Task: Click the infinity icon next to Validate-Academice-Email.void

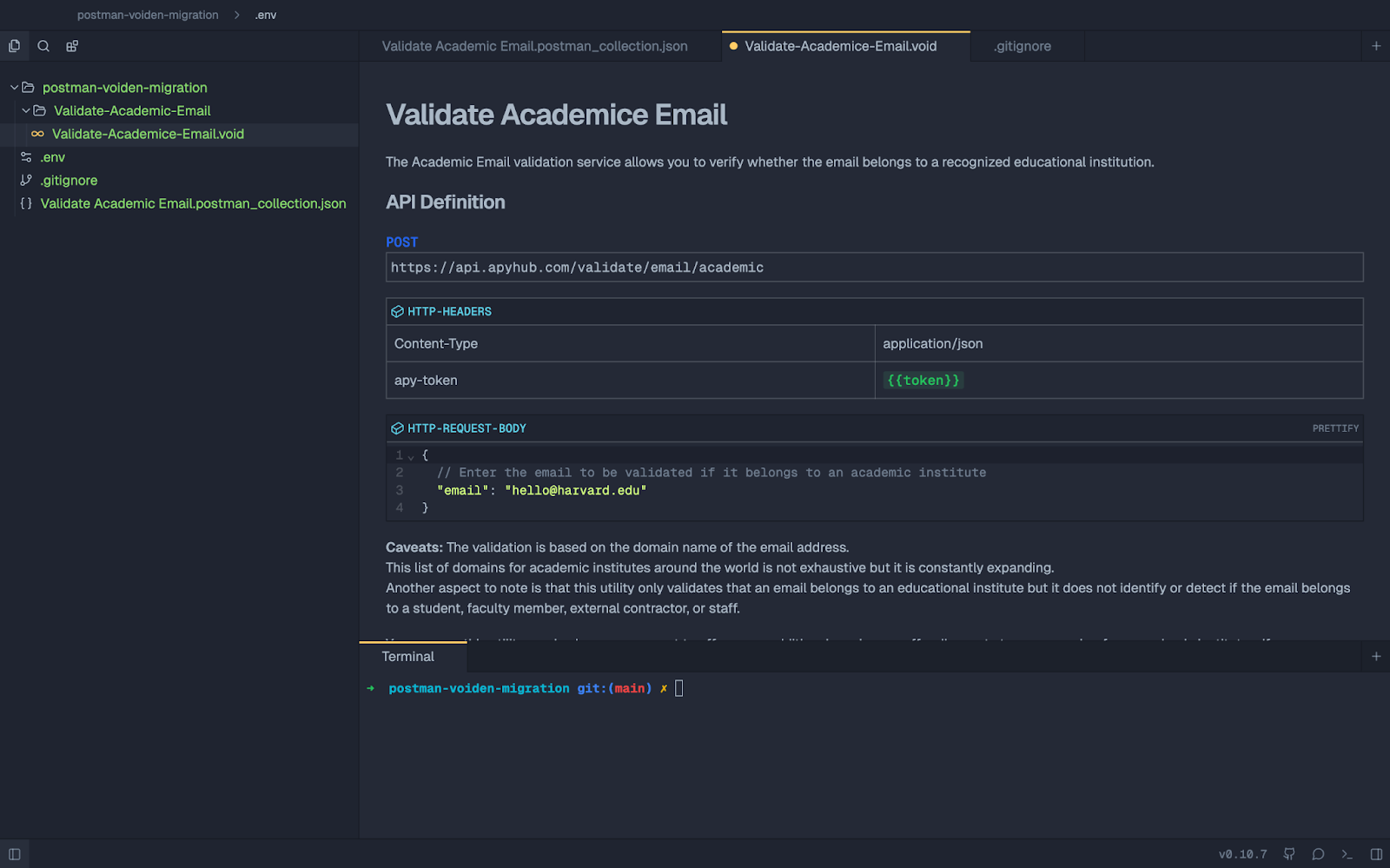Action: 36,134
